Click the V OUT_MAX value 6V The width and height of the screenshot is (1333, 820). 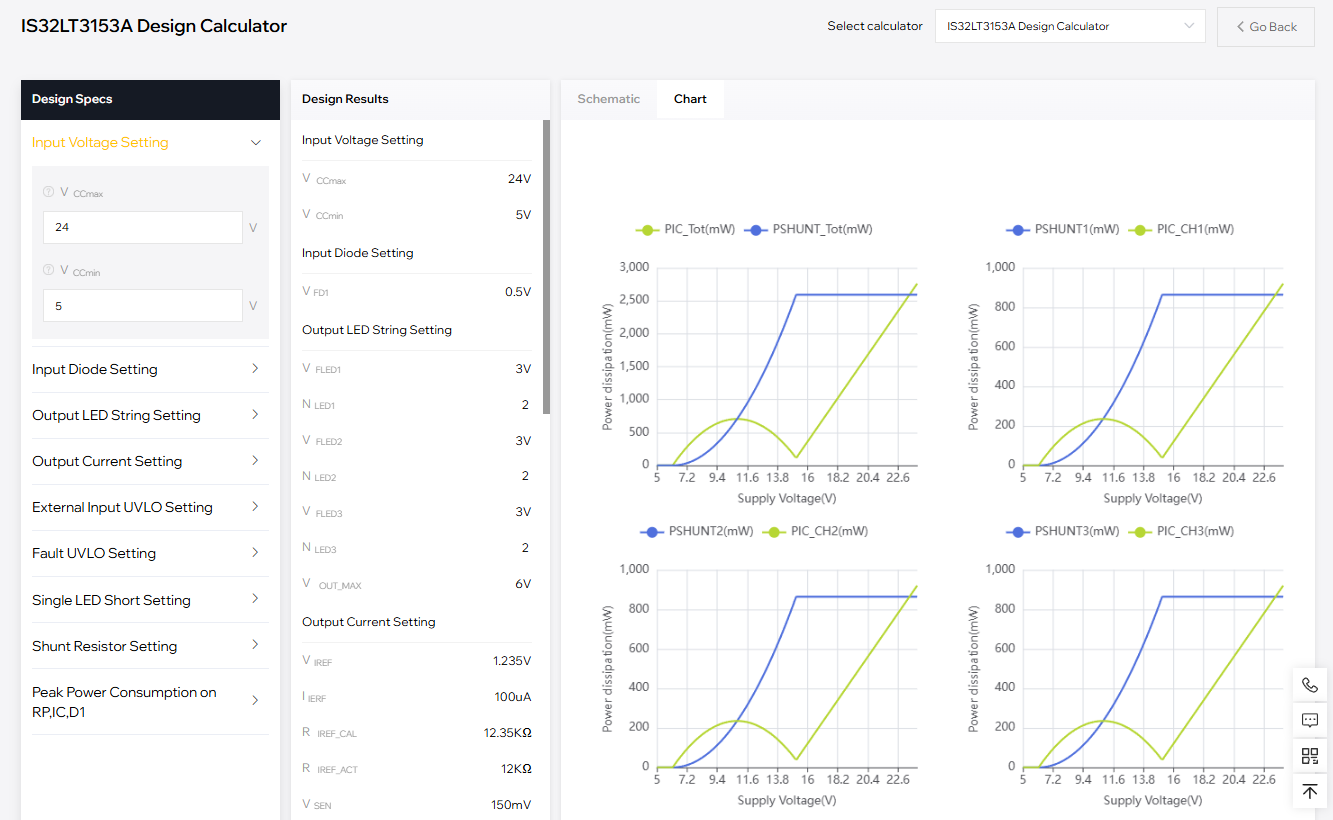(x=523, y=584)
